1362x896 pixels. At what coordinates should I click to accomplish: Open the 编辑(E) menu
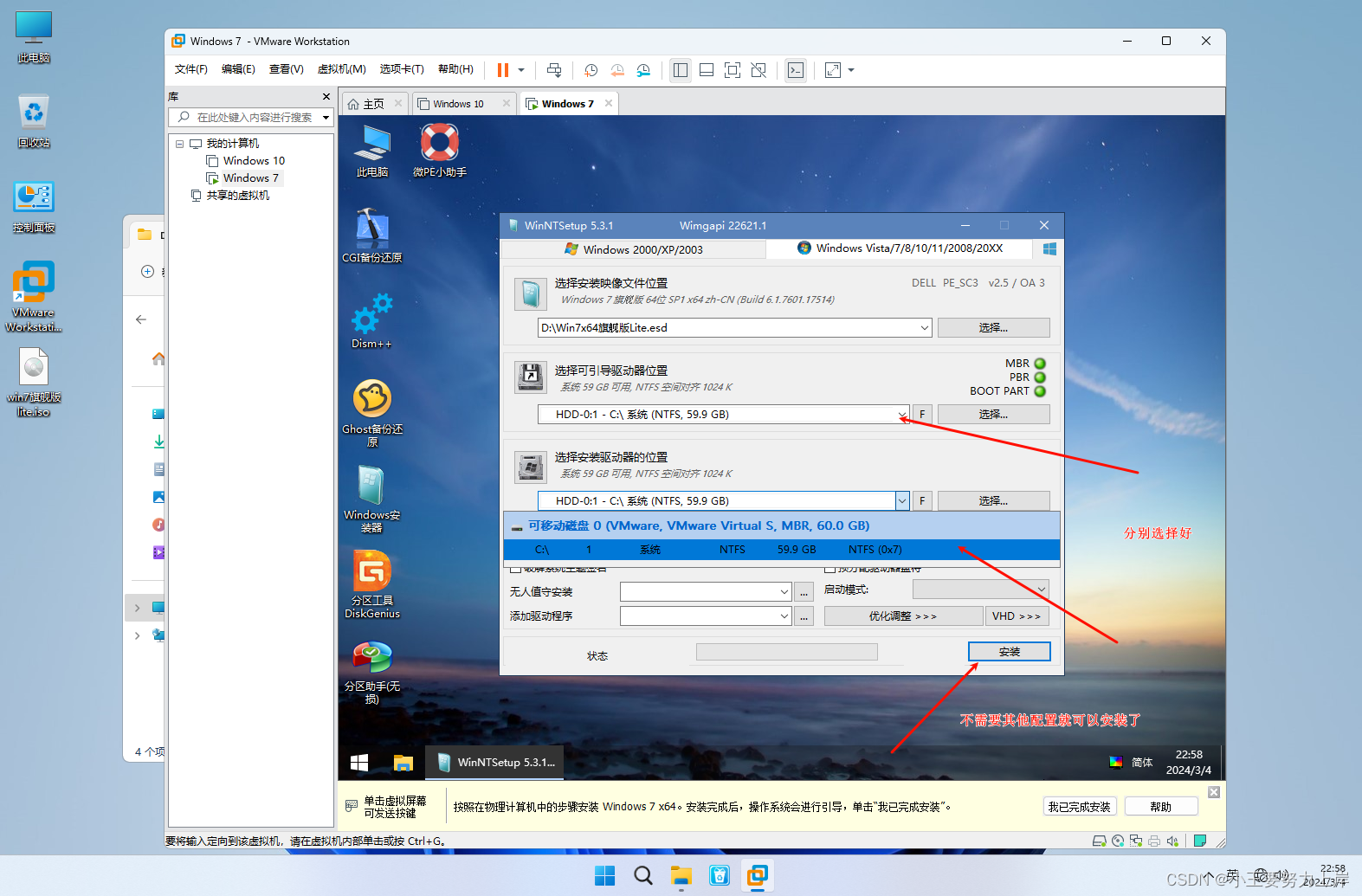(x=238, y=69)
